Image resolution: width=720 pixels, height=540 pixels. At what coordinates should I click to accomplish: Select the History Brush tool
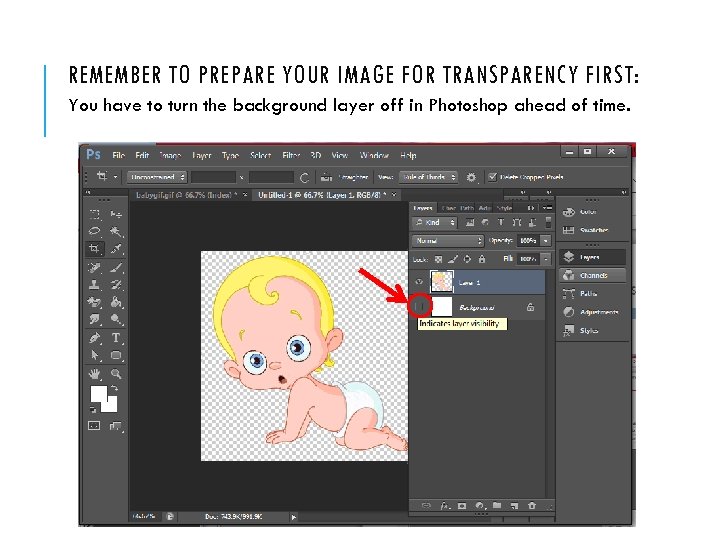116,285
